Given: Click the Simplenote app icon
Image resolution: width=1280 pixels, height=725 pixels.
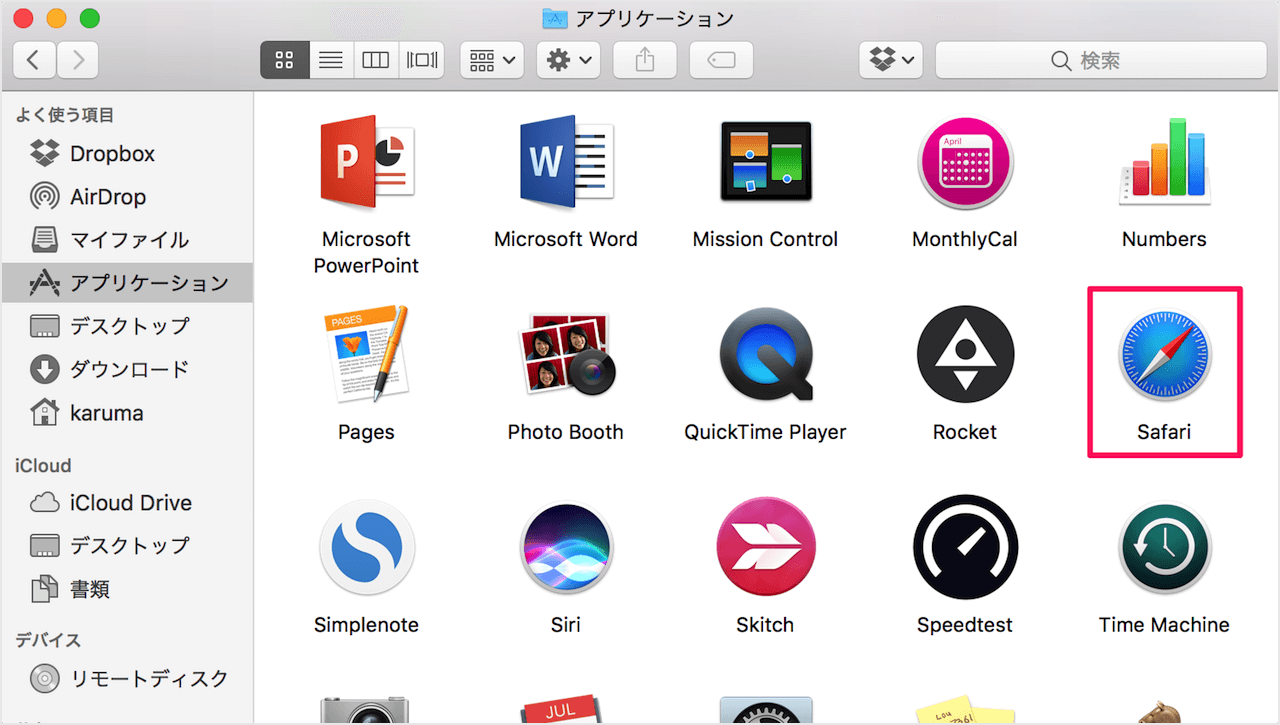Looking at the screenshot, I should point(366,547).
